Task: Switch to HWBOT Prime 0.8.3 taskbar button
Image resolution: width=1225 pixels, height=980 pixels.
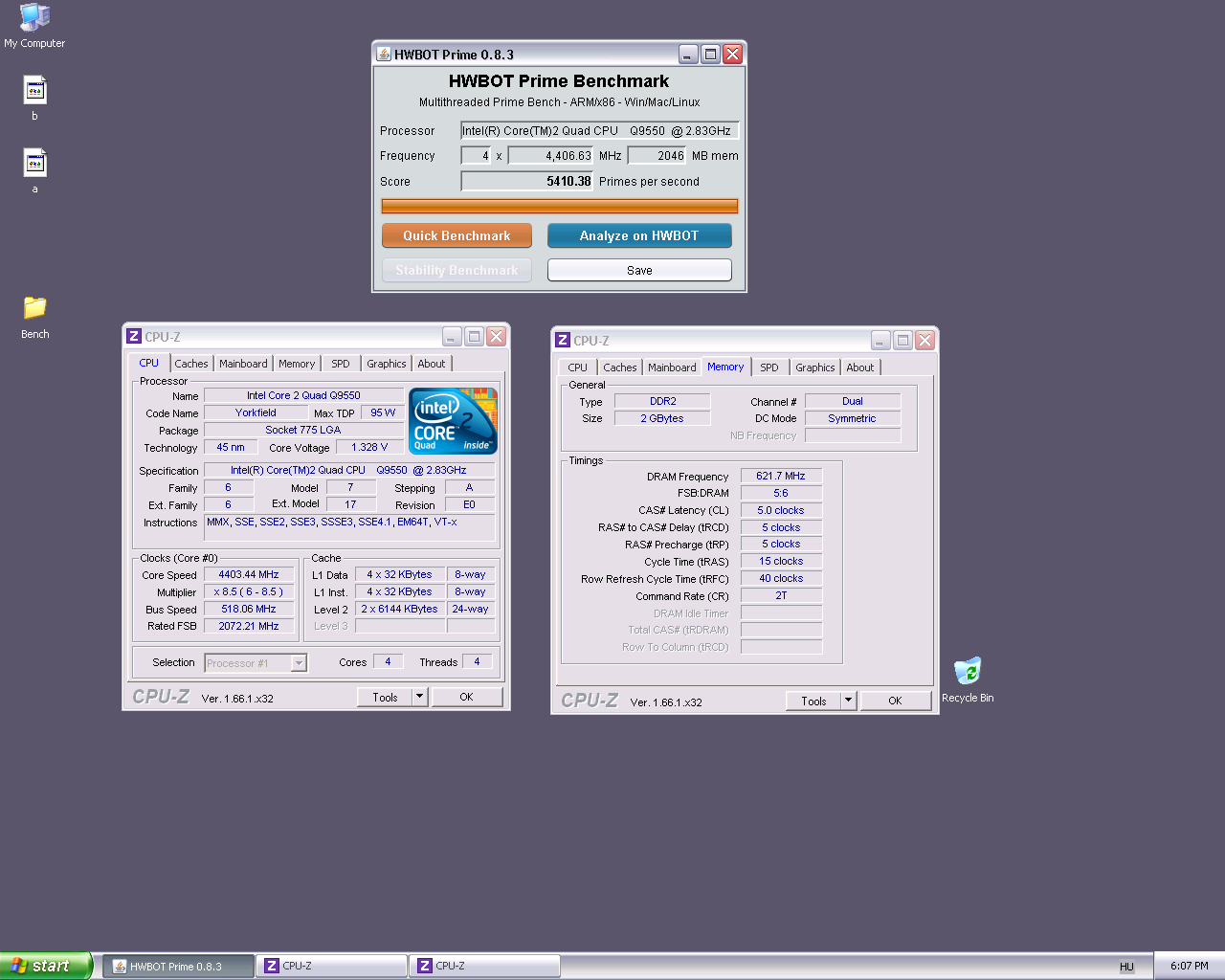Action: 179,967
